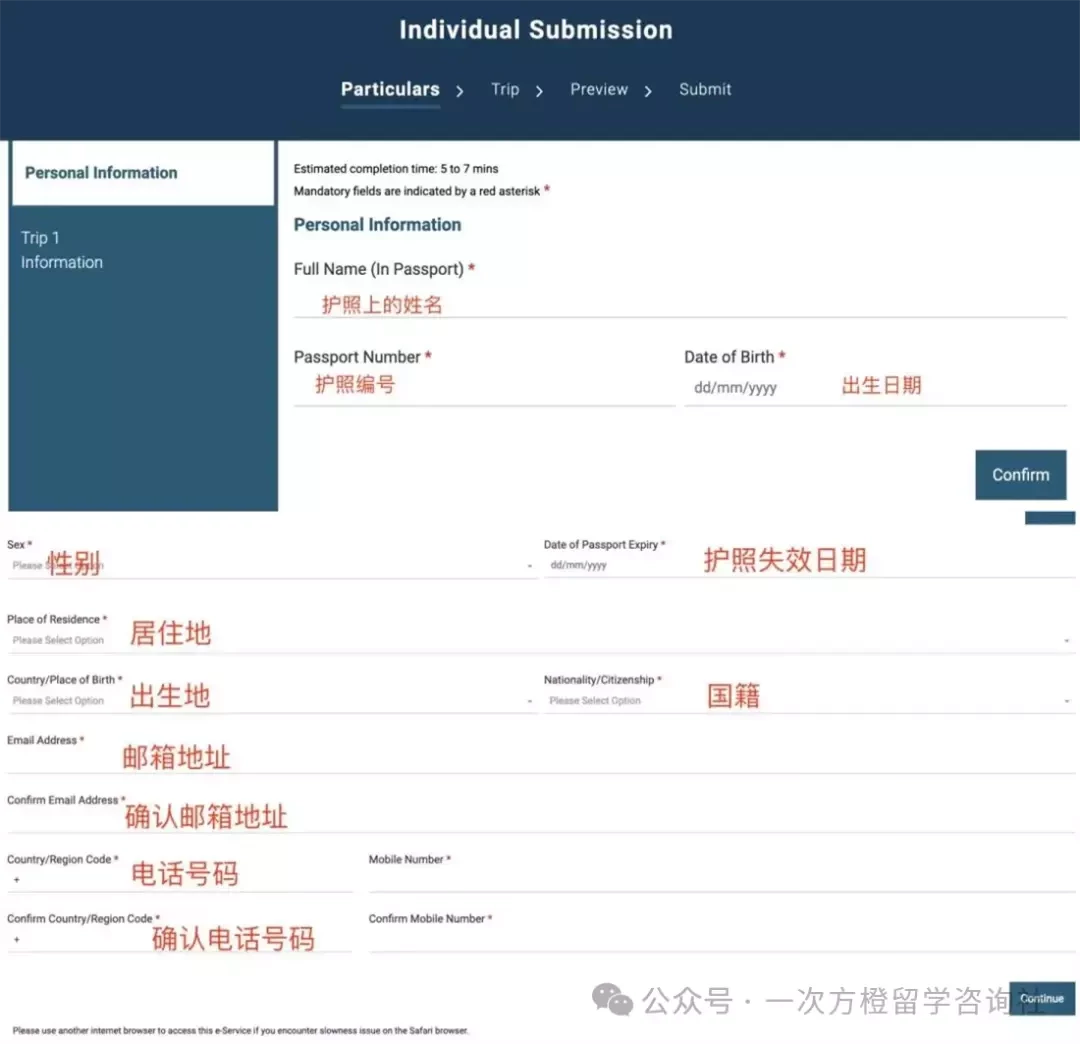The image size is (1080, 1044).
Task: Expand Country/Place of Birth dropdown
Action: pyautogui.click(x=272, y=701)
